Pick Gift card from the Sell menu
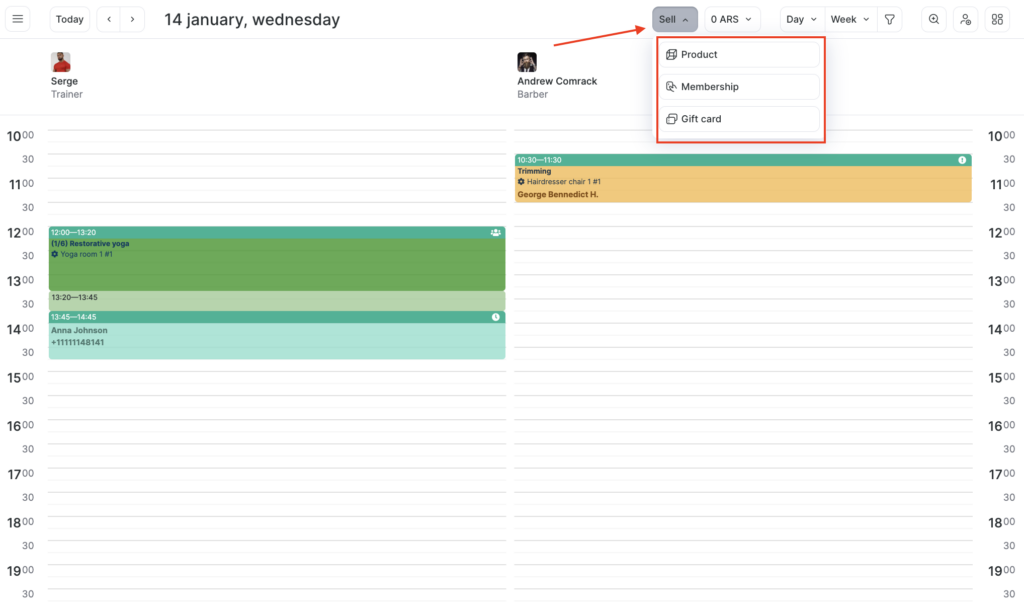This screenshot has height=609, width=1024. tap(701, 119)
